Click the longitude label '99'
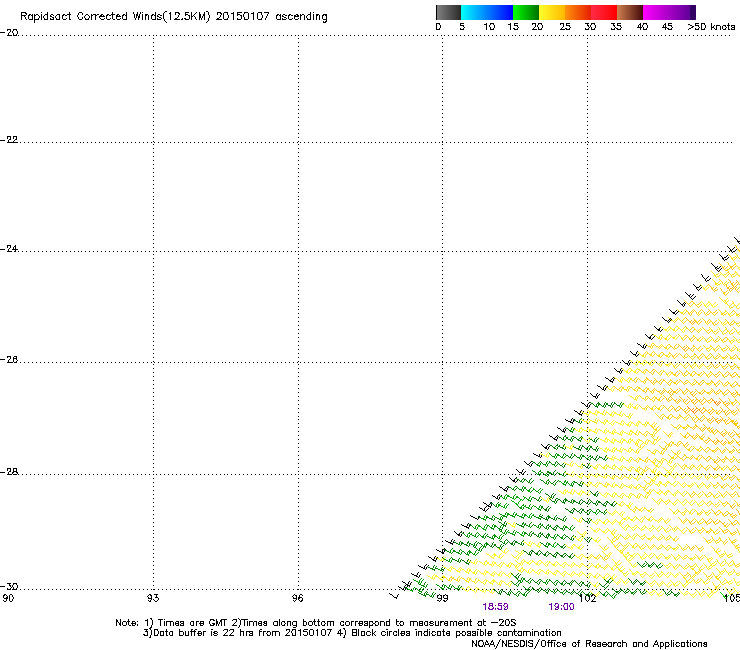 442,598
